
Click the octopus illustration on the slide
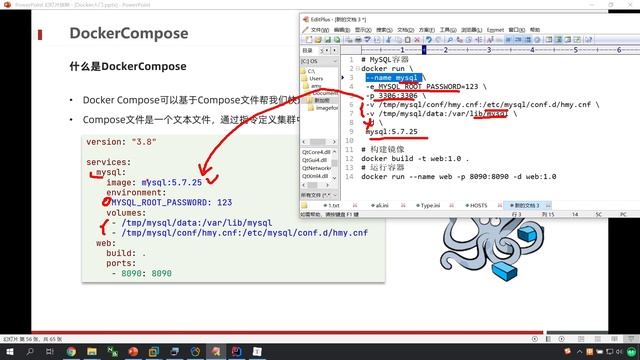(x=493, y=249)
